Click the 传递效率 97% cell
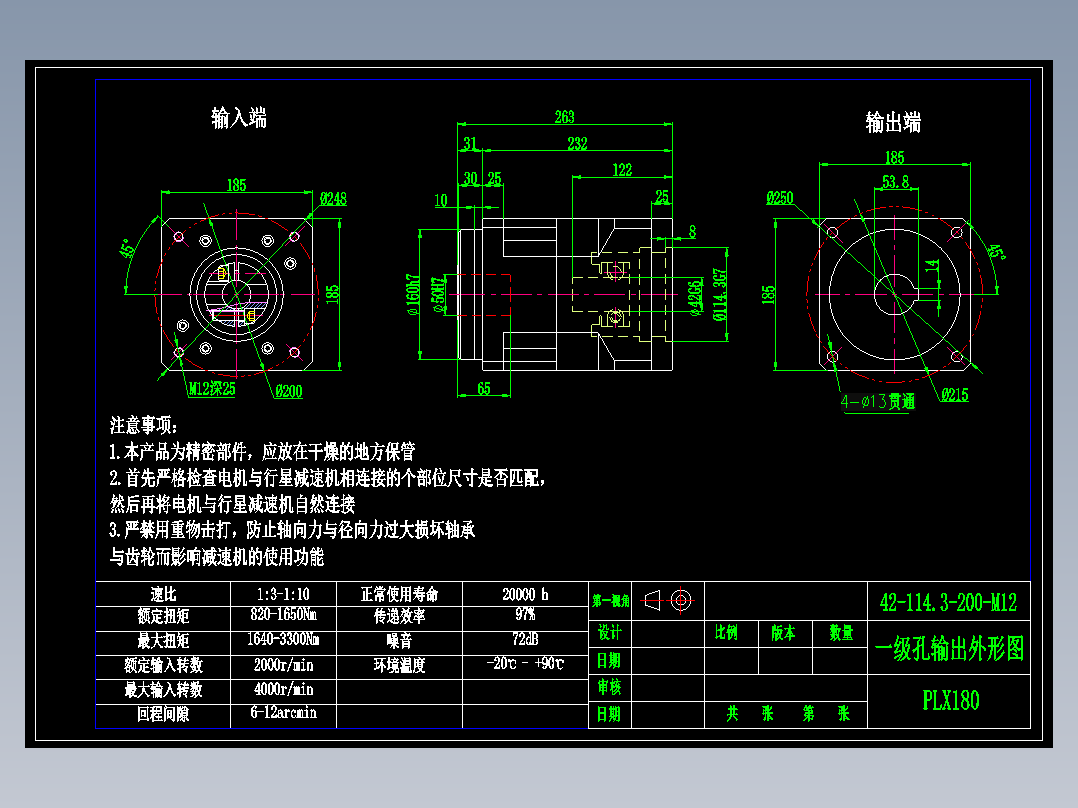Screen dimensions: 1078x808 pyautogui.click(x=525, y=618)
